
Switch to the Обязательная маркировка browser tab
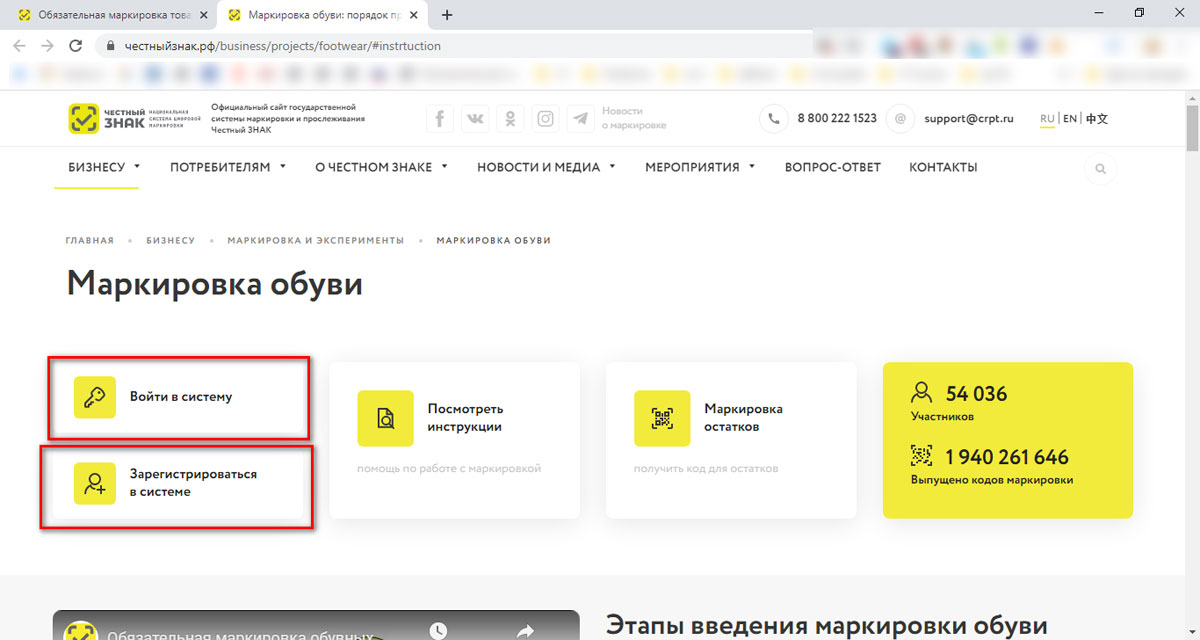pyautogui.click(x=113, y=15)
